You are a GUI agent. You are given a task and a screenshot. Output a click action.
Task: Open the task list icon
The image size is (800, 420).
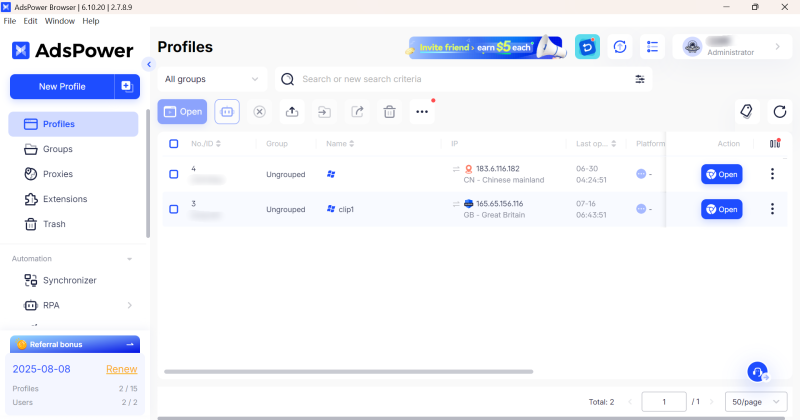point(652,47)
